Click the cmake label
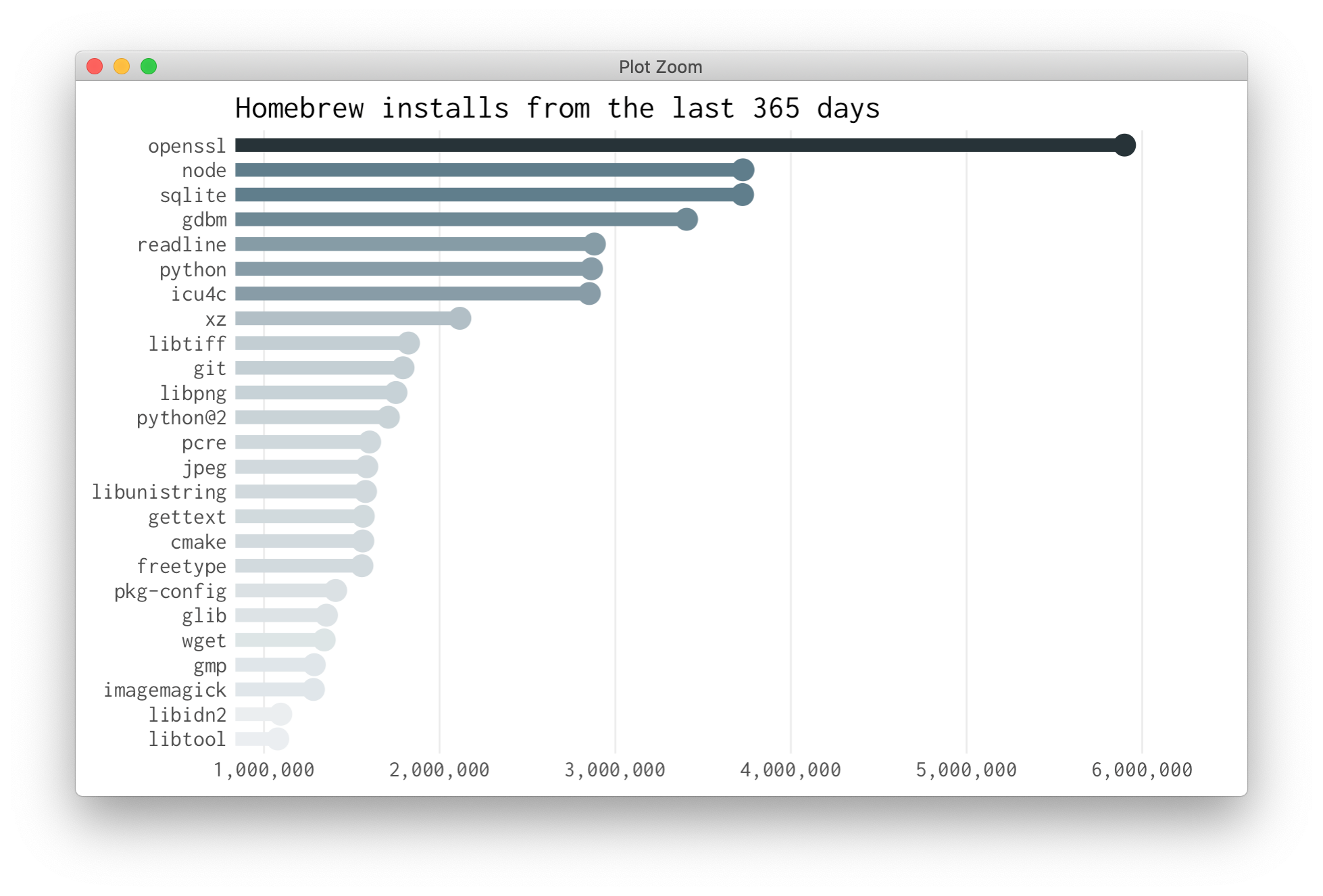The image size is (1323, 896). (x=199, y=542)
